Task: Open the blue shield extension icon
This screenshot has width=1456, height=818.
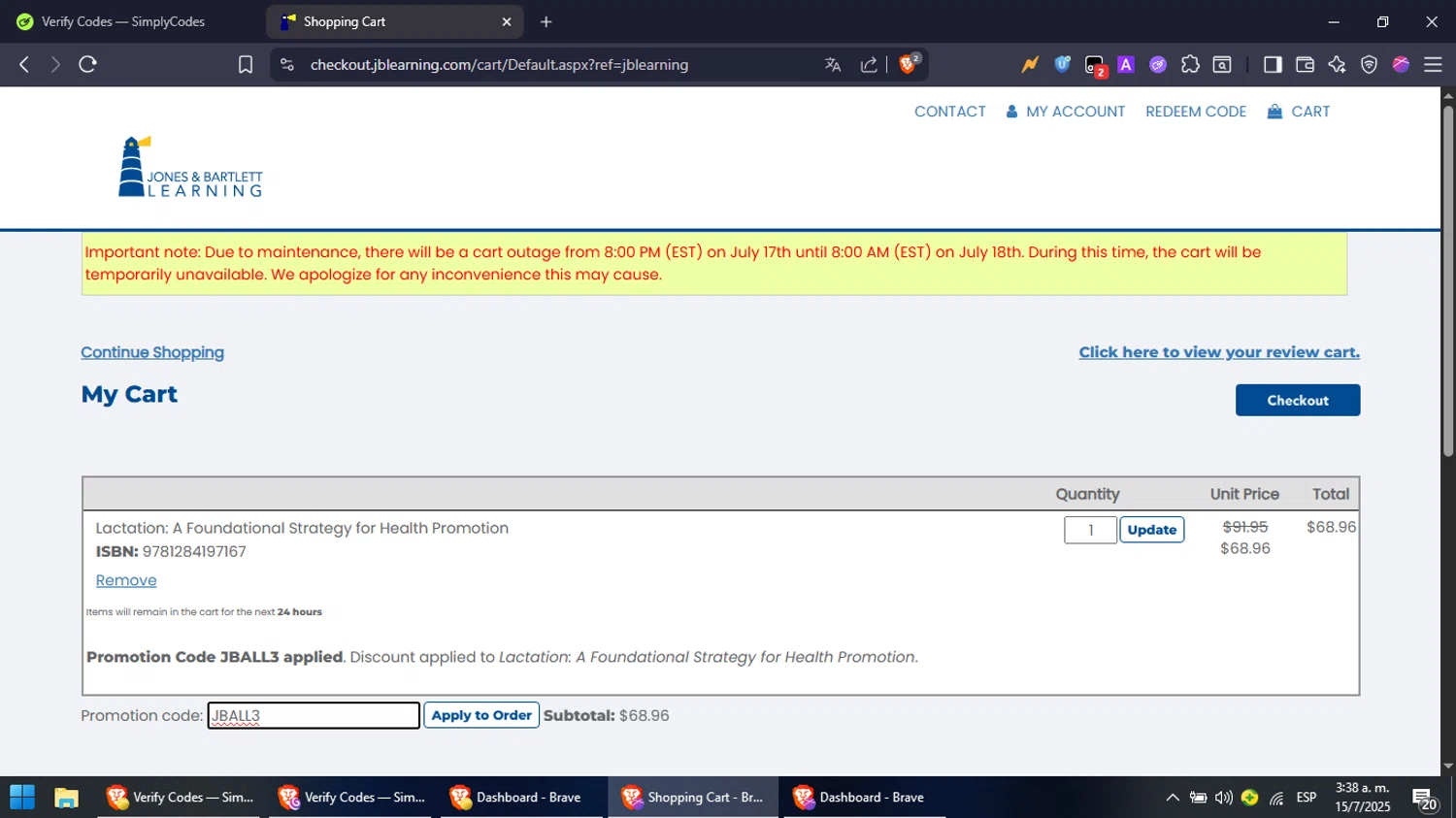Action: tap(1063, 65)
